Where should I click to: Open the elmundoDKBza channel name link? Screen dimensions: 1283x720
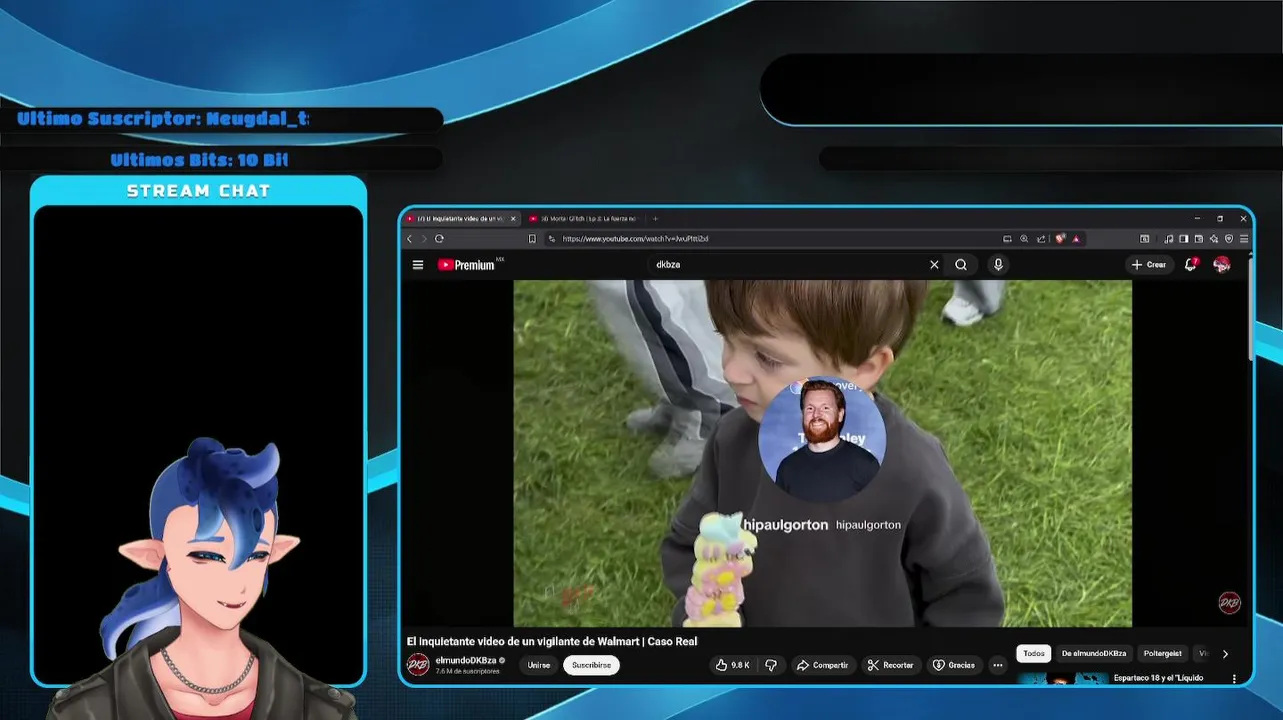466,661
